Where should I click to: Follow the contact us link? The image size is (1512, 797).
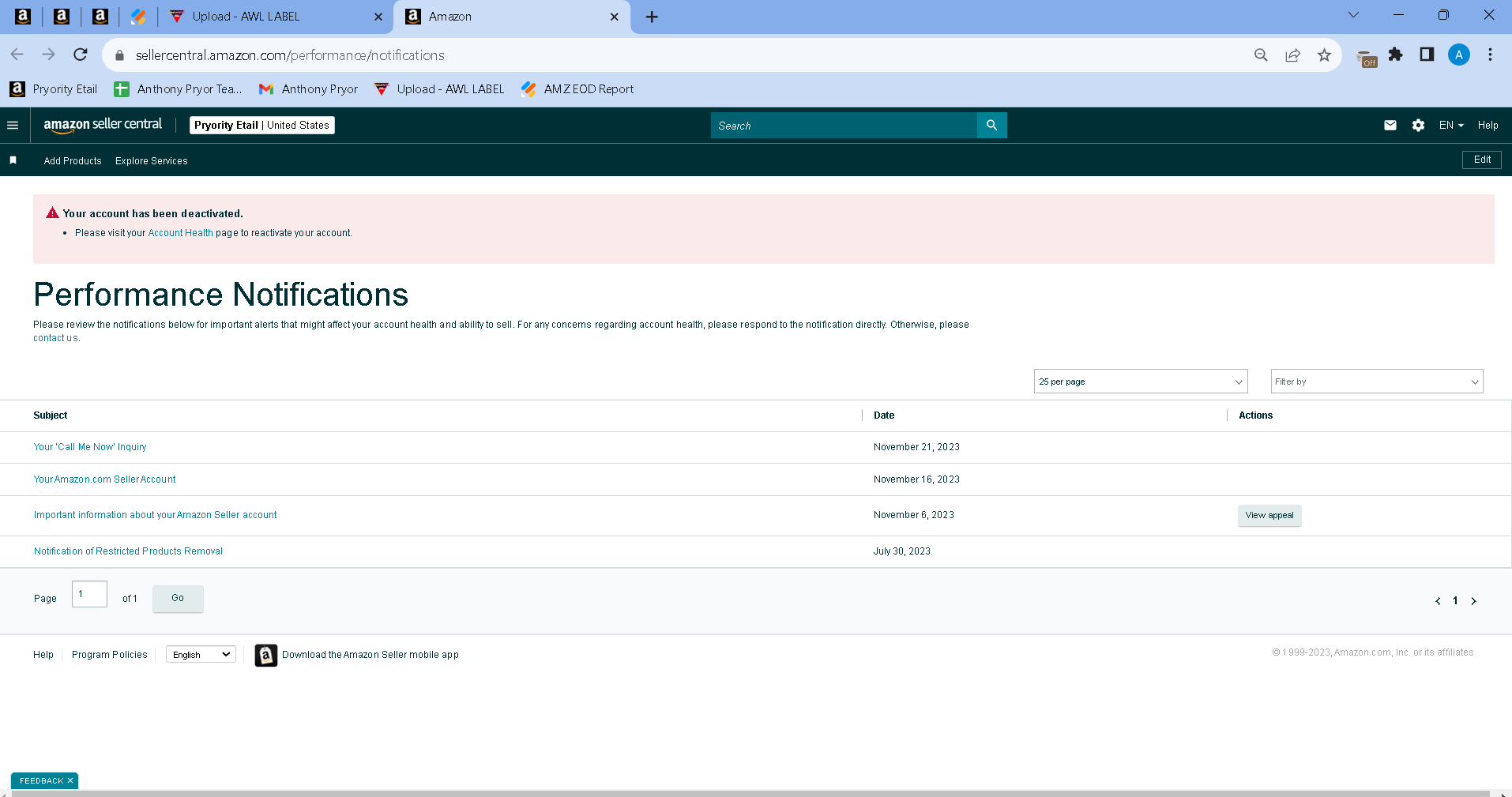[55, 338]
